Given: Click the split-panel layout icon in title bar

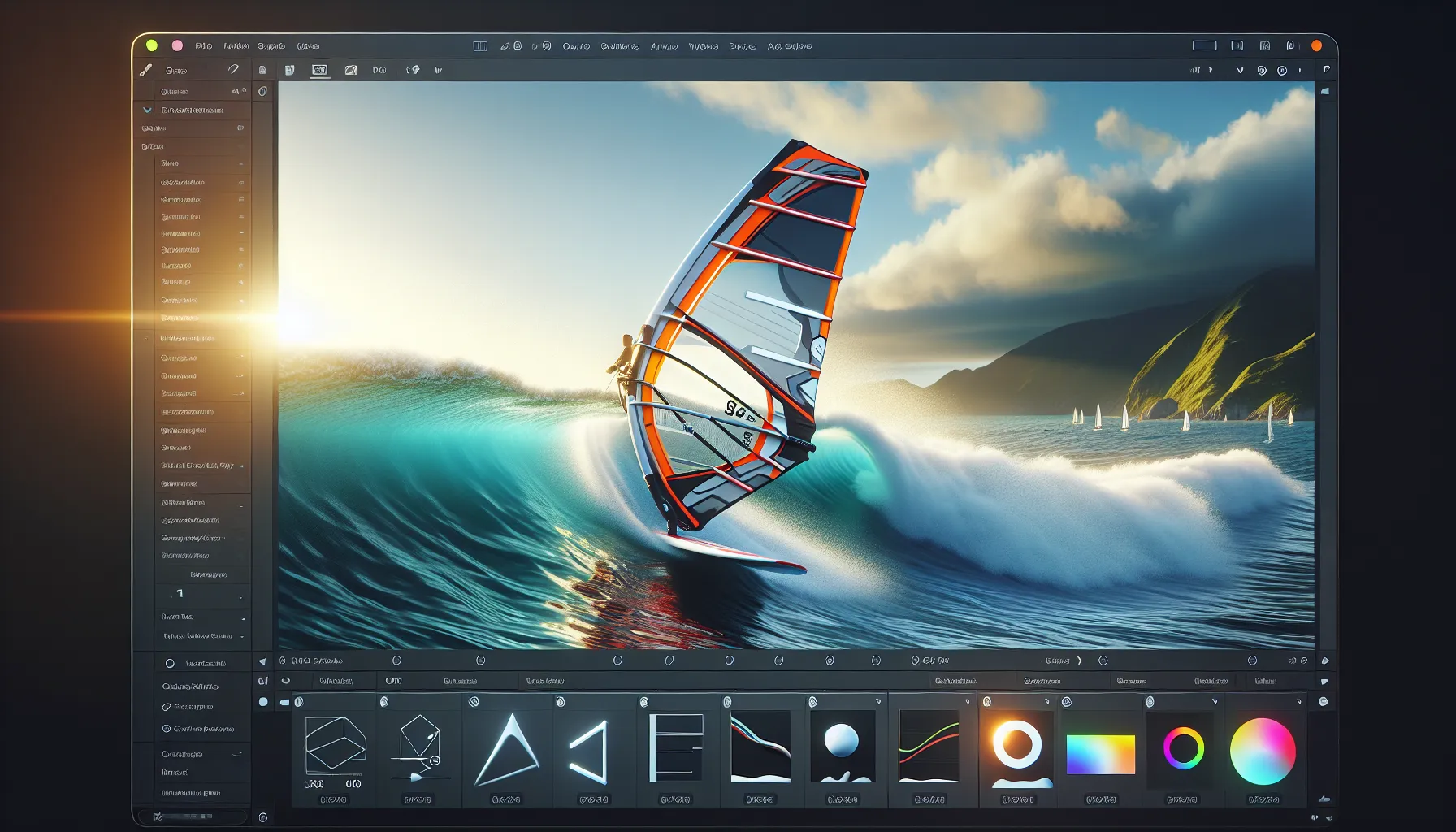Looking at the screenshot, I should [x=480, y=46].
